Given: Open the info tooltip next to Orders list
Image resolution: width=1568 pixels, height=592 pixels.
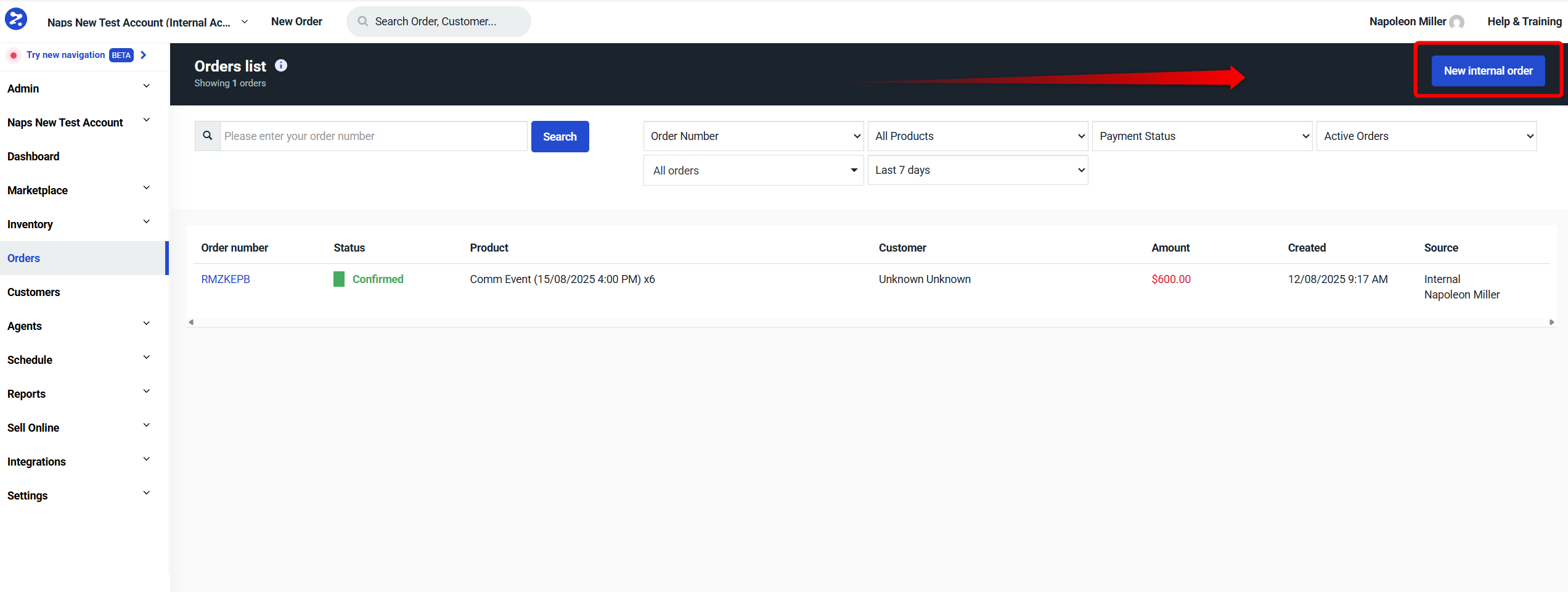Looking at the screenshot, I should (x=281, y=65).
